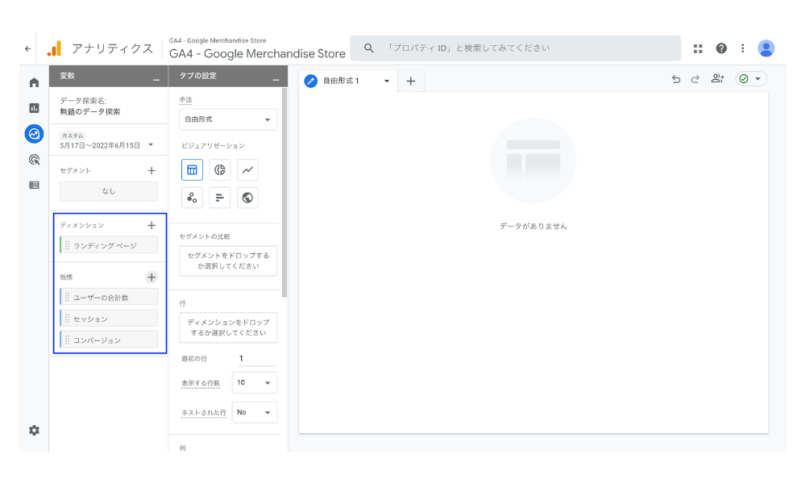Click the ランディング ページ dimension
The width and height of the screenshot is (806, 484).
tap(109, 245)
